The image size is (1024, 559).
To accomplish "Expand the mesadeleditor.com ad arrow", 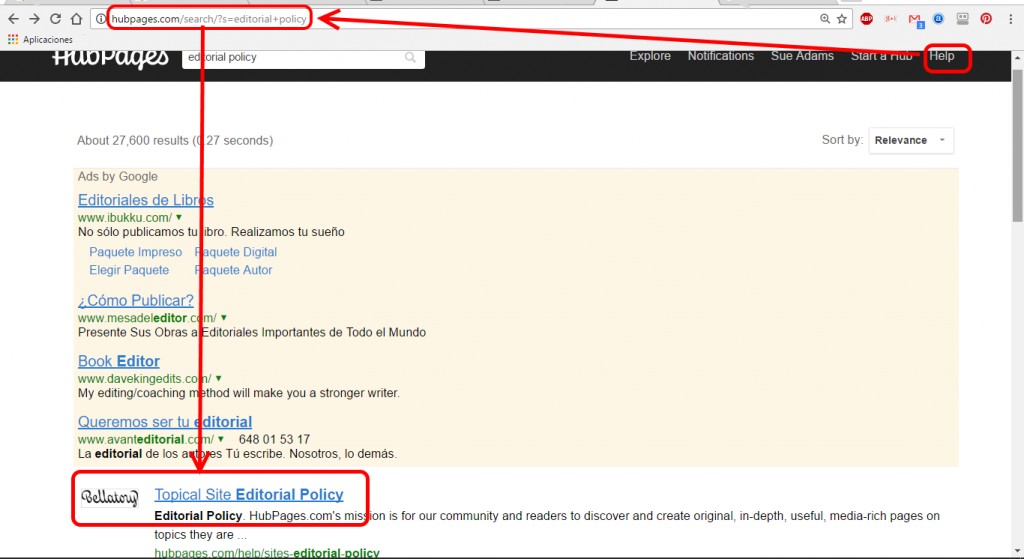I will click(224, 318).
